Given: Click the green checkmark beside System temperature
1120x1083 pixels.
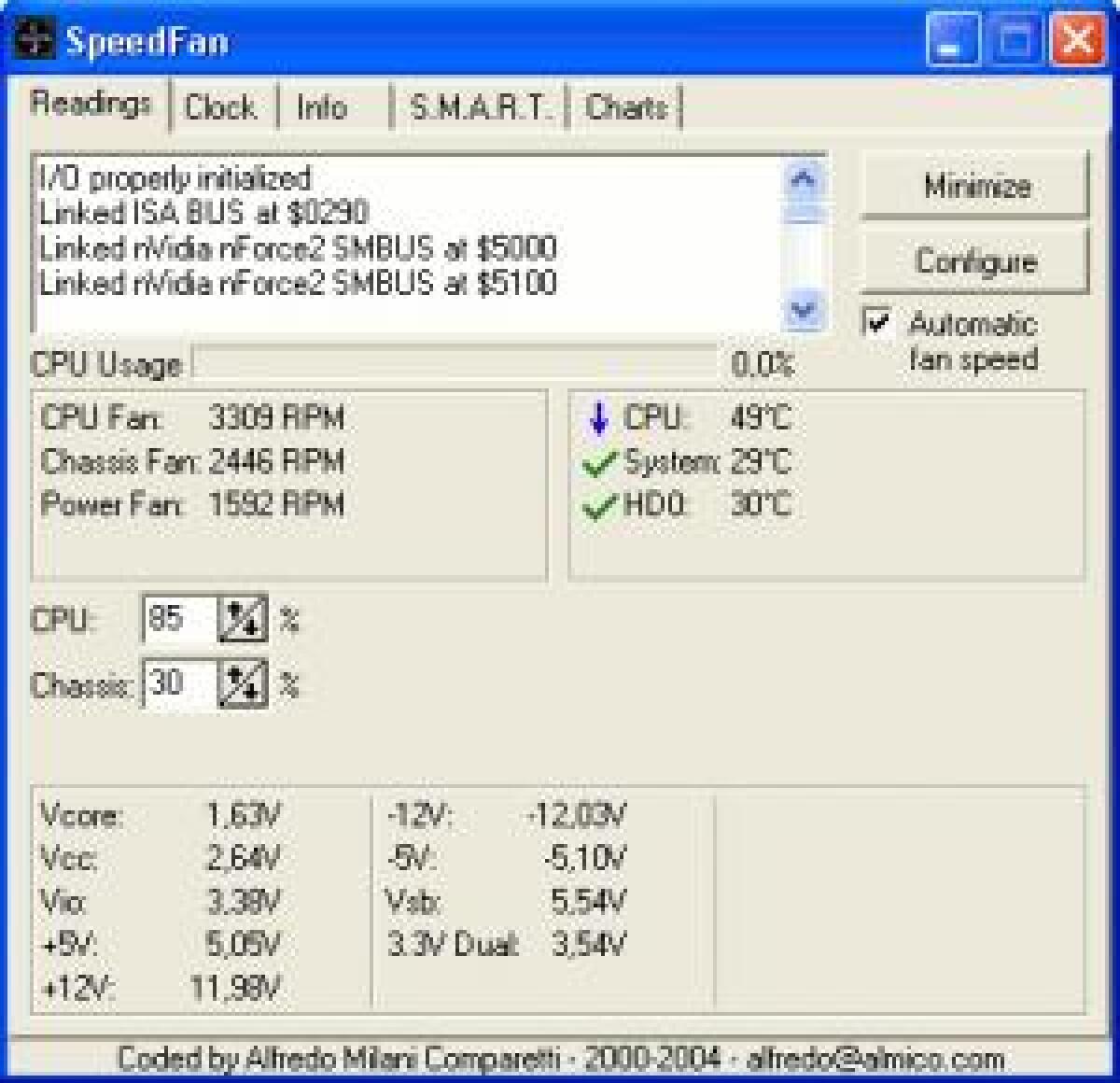Looking at the screenshot, I should pyautogui.click(x=598, y=463).
